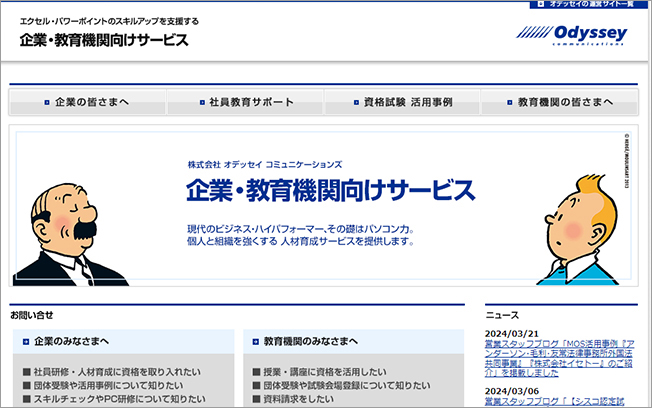This screenshot has width=652, height=408.
Task: Open the 2024/03/21 news blog link
Action: [559, 358]
